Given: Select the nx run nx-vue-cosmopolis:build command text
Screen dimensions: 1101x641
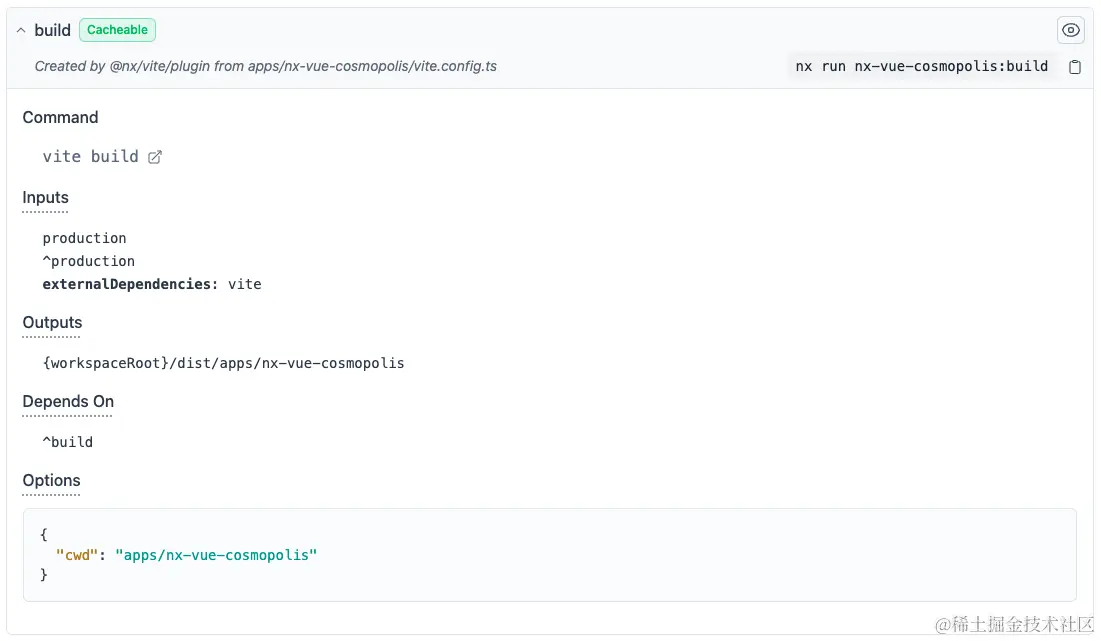Looking at the screenshot, I should tap(921, 66).
